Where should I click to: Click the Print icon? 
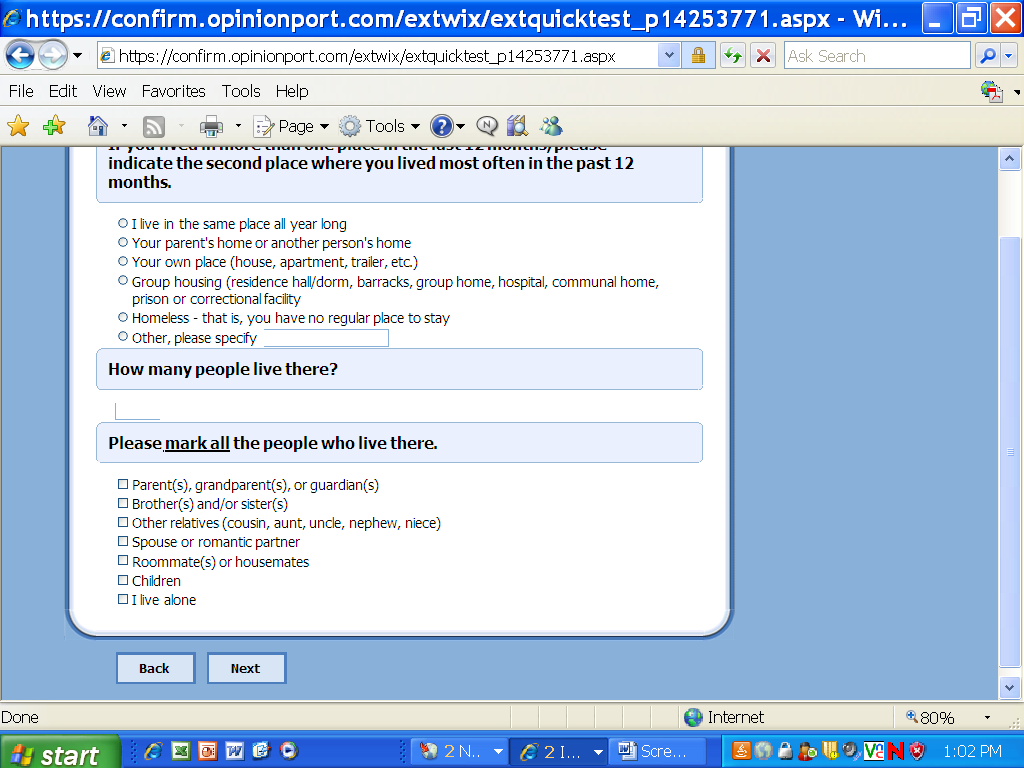211,126
